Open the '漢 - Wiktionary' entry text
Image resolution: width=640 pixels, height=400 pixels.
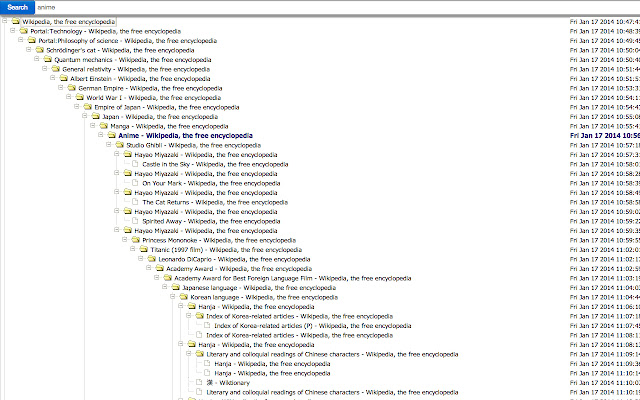pos(228,383)
